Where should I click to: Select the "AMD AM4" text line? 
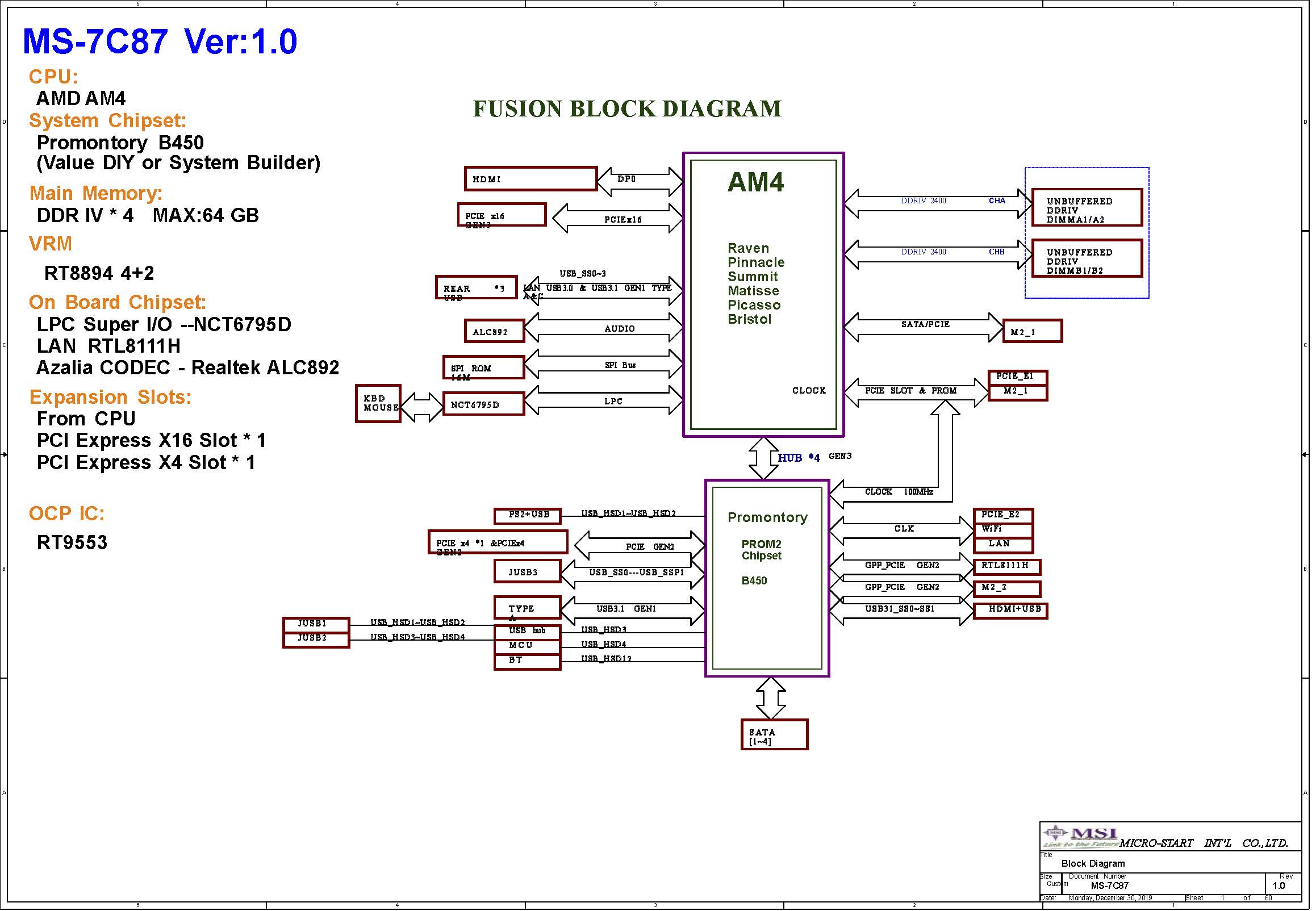coord(81,98)
